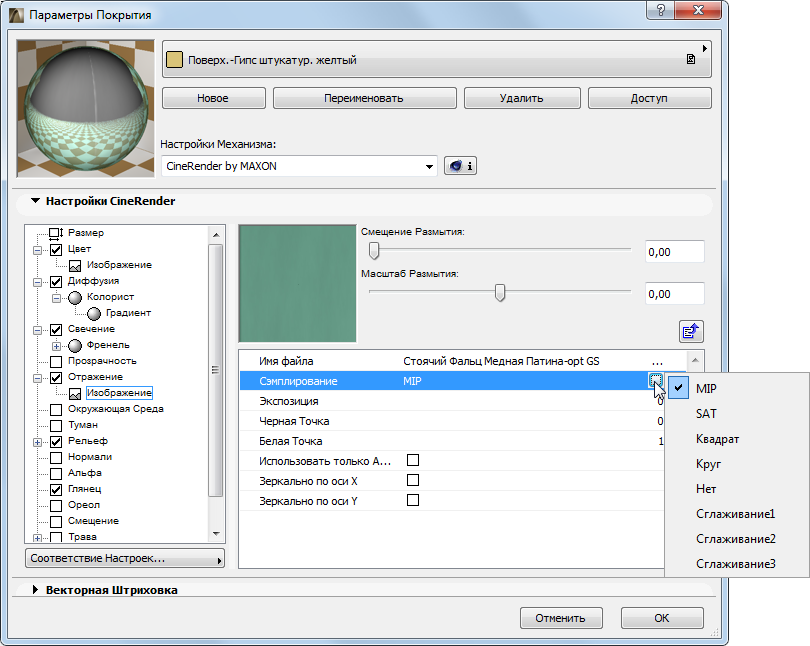Enable the Прозрачность channel checkbox
This screenshot has width=810, height=646.
click(56, 362)
